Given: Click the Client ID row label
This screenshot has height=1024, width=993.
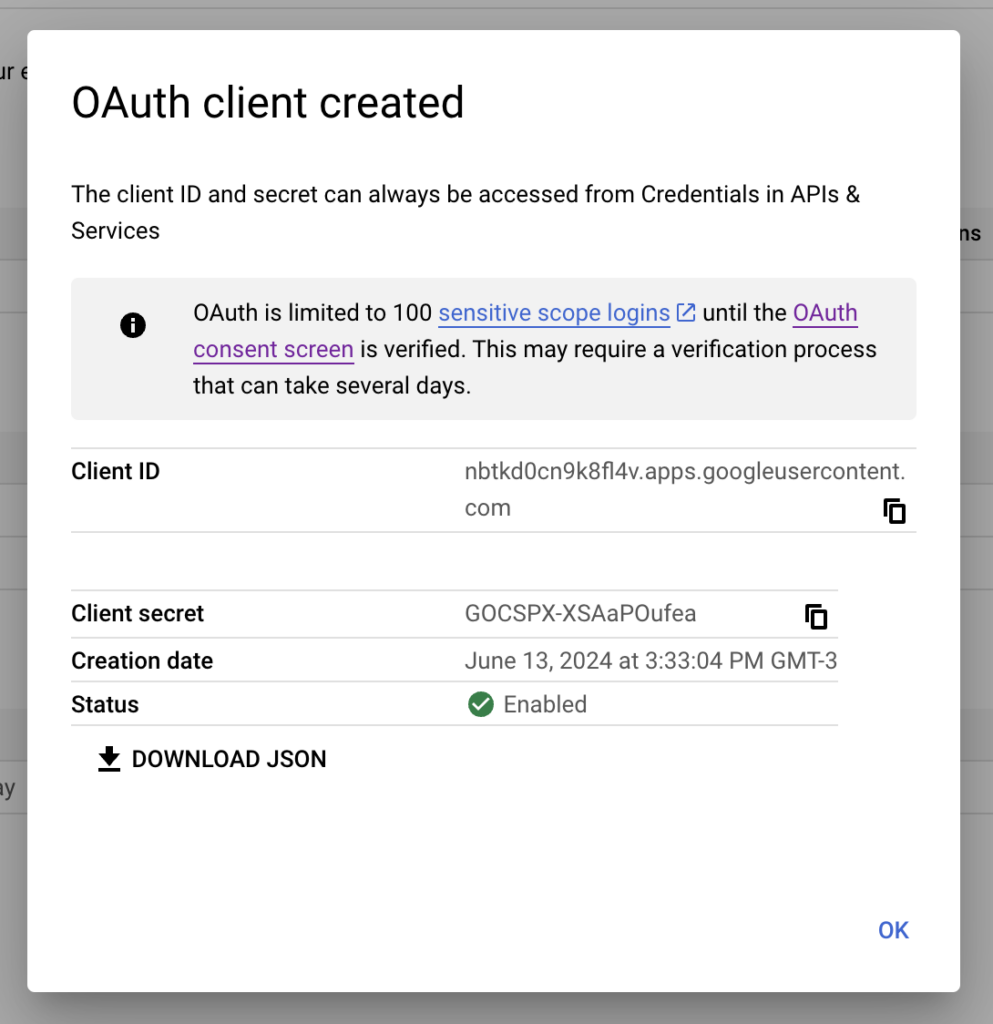Looking at the screenshot, I should (114, 471).
